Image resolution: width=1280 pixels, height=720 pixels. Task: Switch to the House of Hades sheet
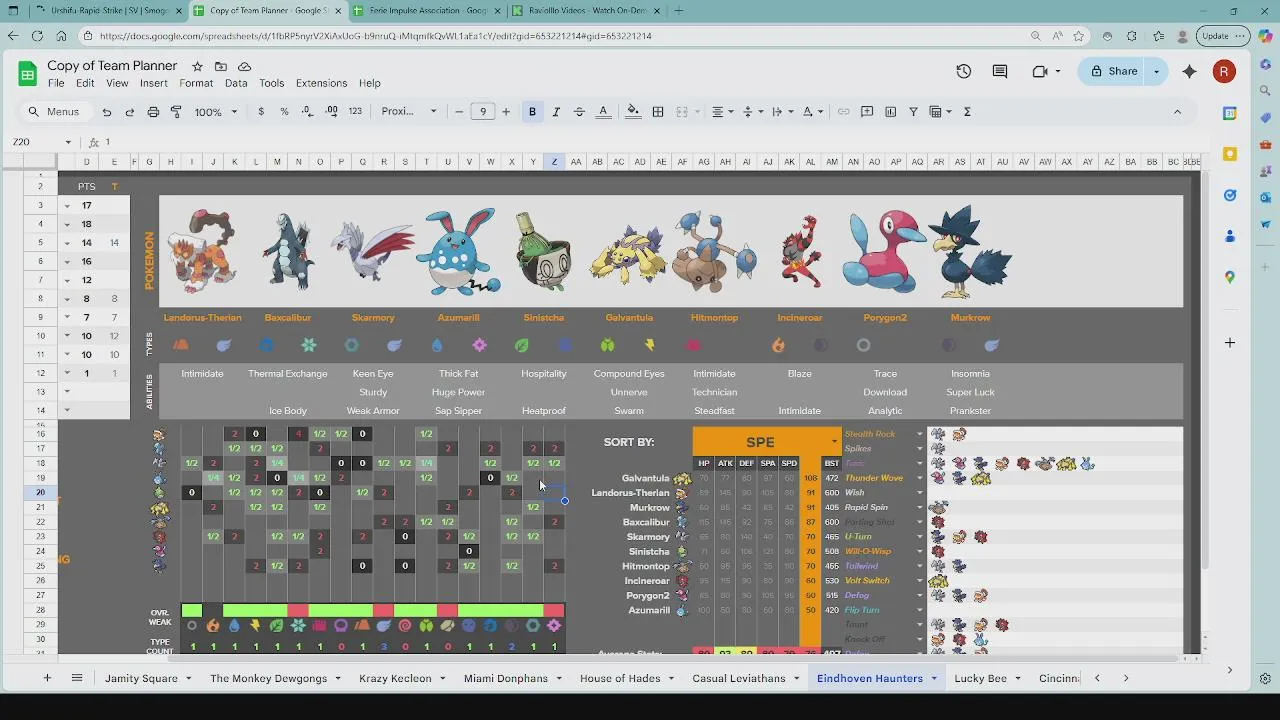click(x=620, y=678)
